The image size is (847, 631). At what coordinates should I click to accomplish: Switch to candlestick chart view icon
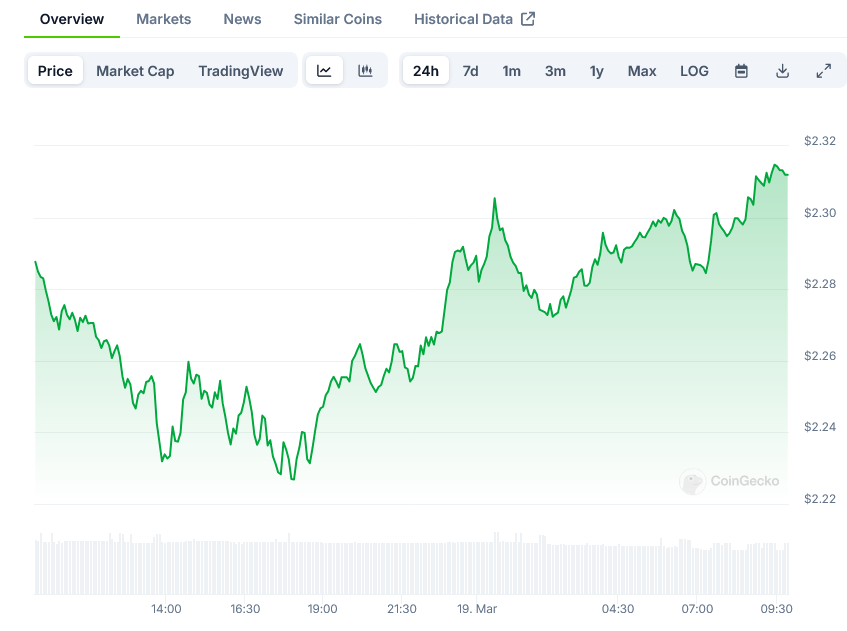click(365, 71)
